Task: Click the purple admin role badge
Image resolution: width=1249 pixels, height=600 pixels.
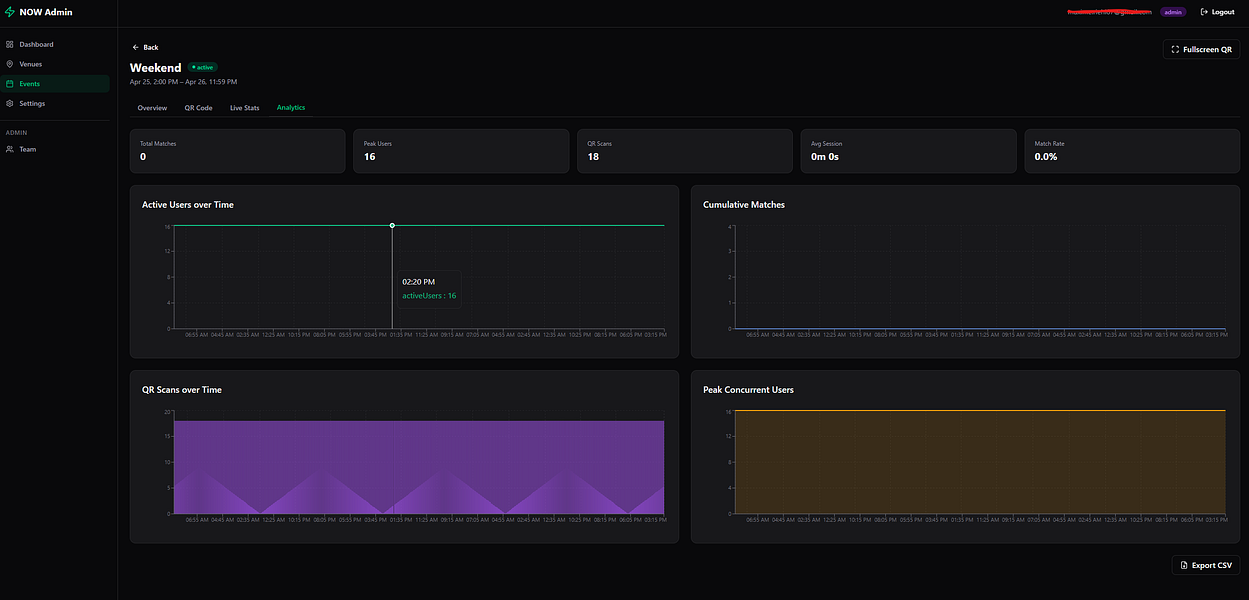Action: (1173, 12)
